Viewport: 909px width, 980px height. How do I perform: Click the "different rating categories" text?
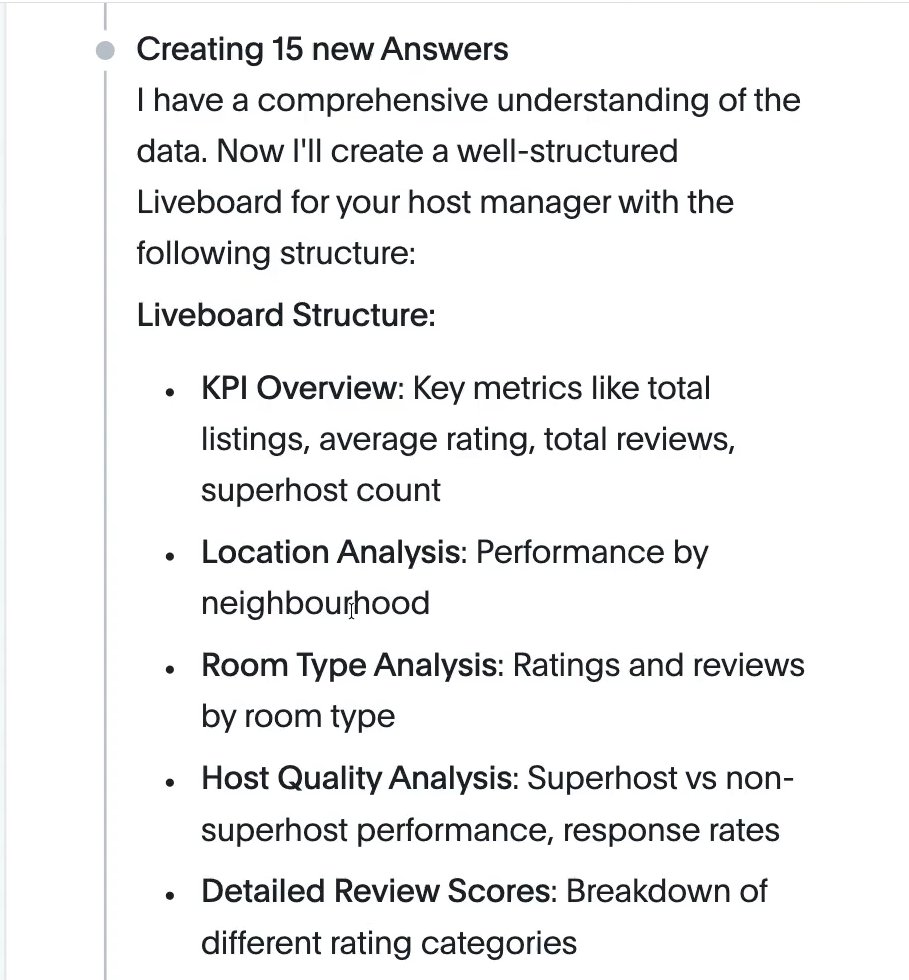(389, 942)
